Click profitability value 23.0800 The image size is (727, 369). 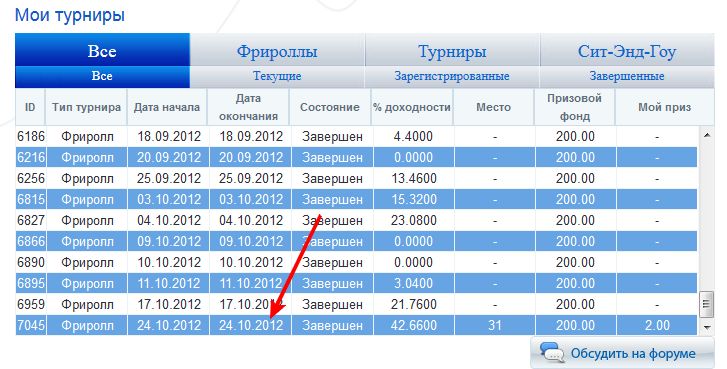pos(414,220)
